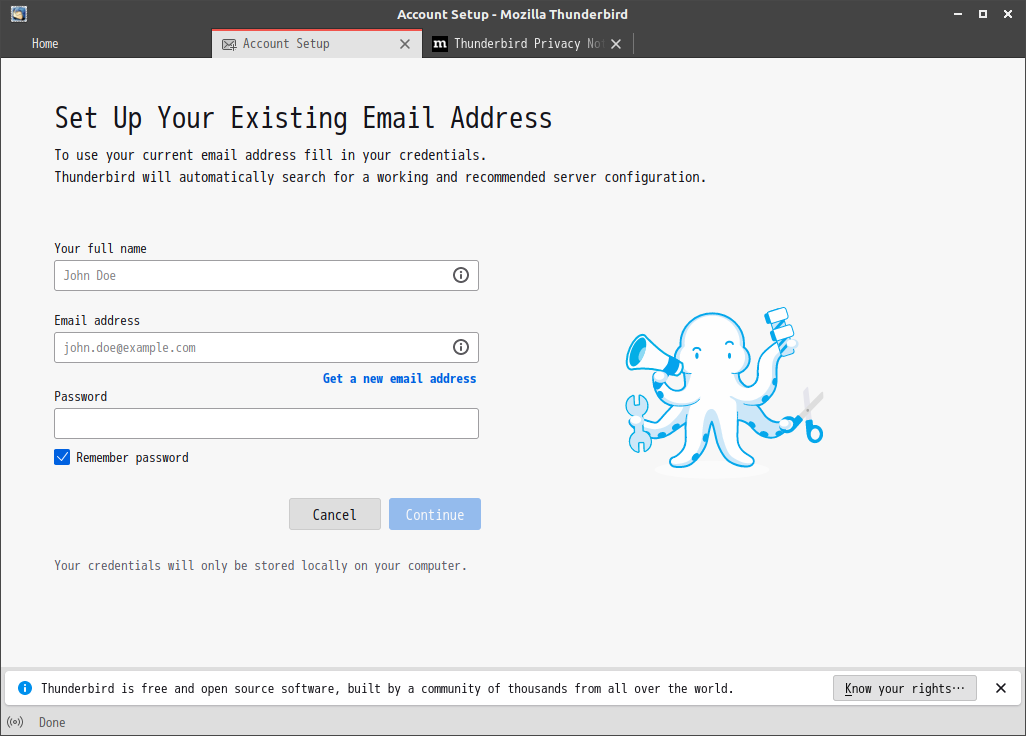Click the Remember password label

(132, 457)
